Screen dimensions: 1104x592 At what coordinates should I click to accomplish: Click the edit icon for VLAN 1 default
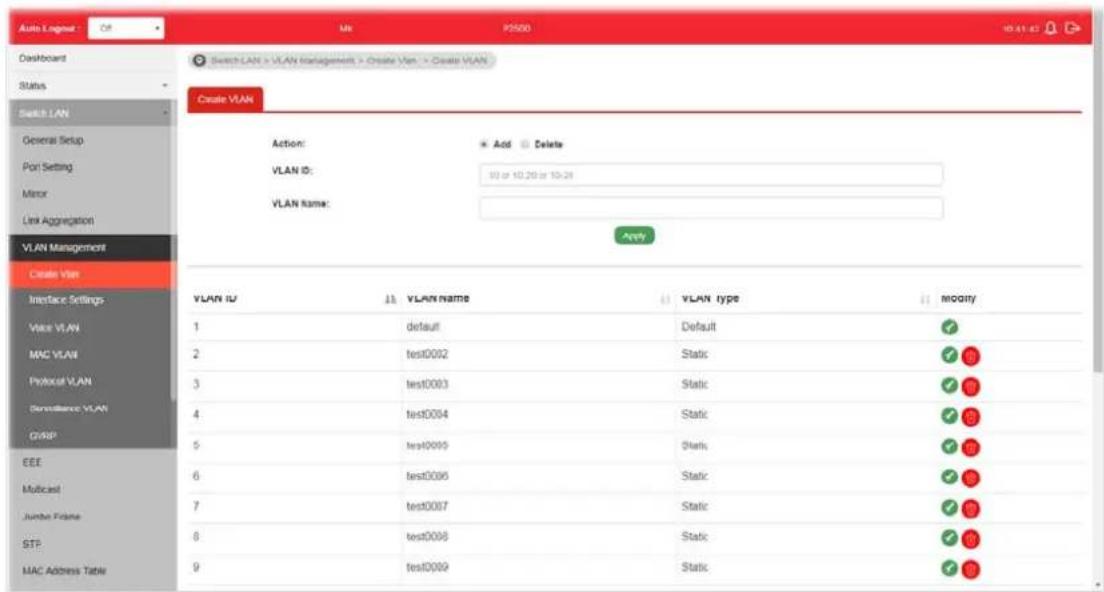(x=949, y=327)
